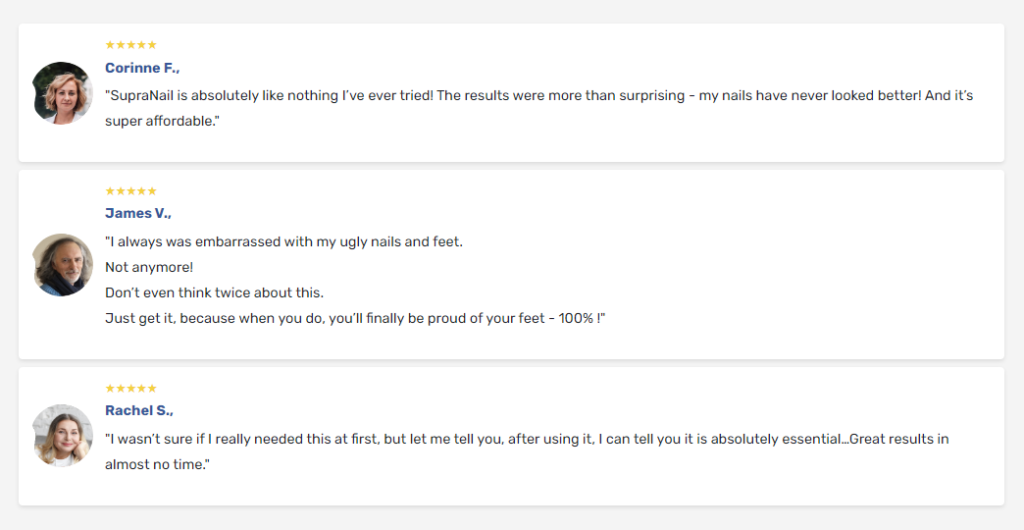Click "super affordable." ending line
The image size is (1024, 530).
pos(163,121)
